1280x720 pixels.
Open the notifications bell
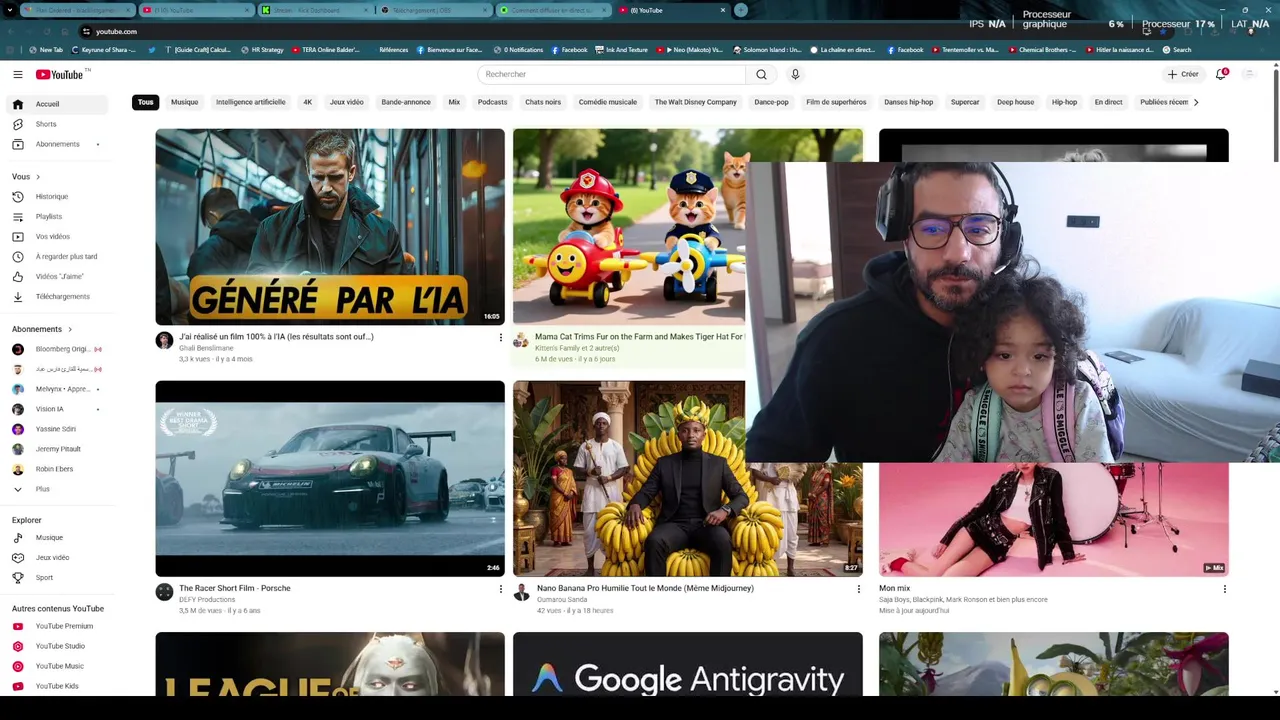[1221, 74]
